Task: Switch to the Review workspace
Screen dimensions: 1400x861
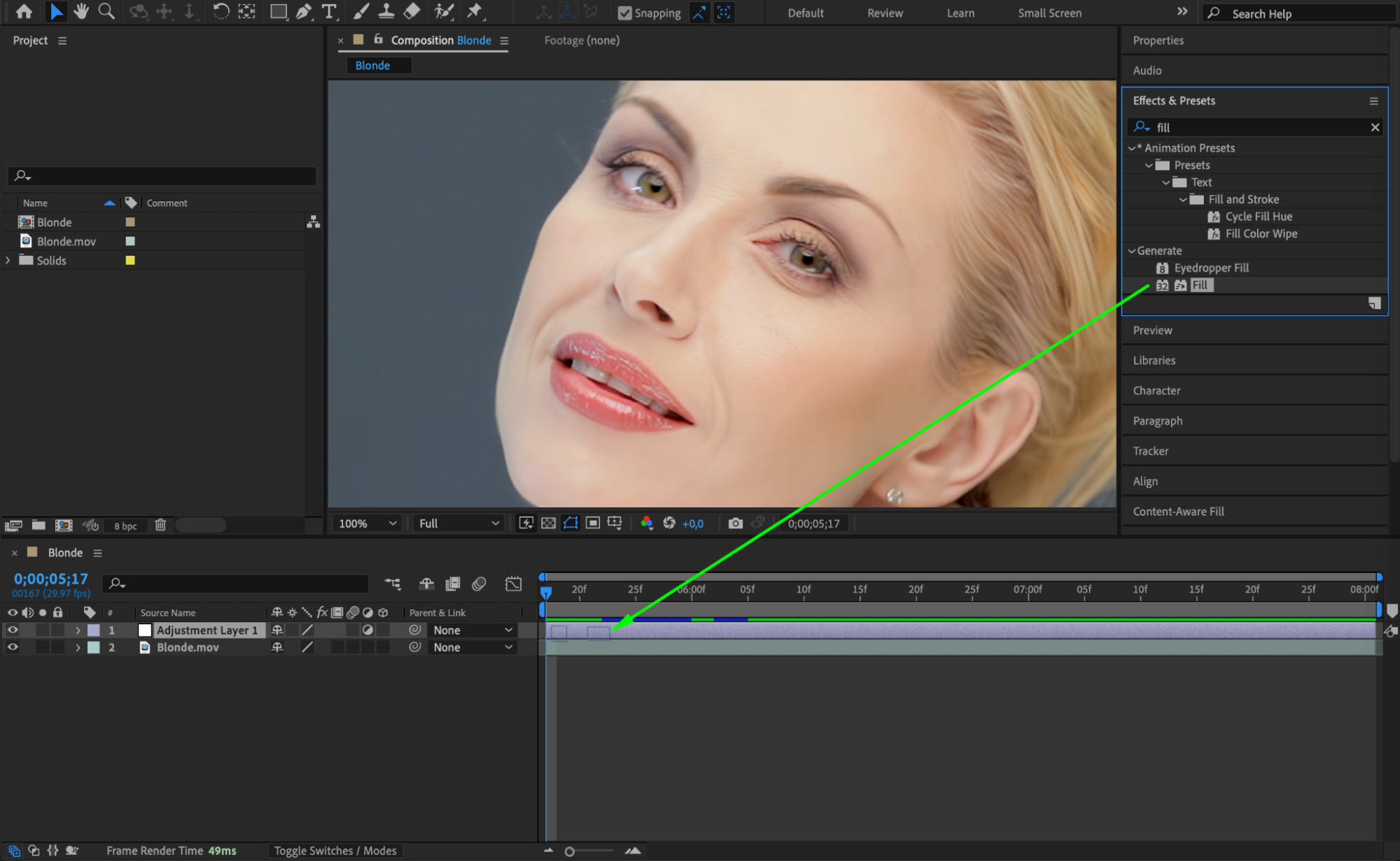Action: point(885,13)
